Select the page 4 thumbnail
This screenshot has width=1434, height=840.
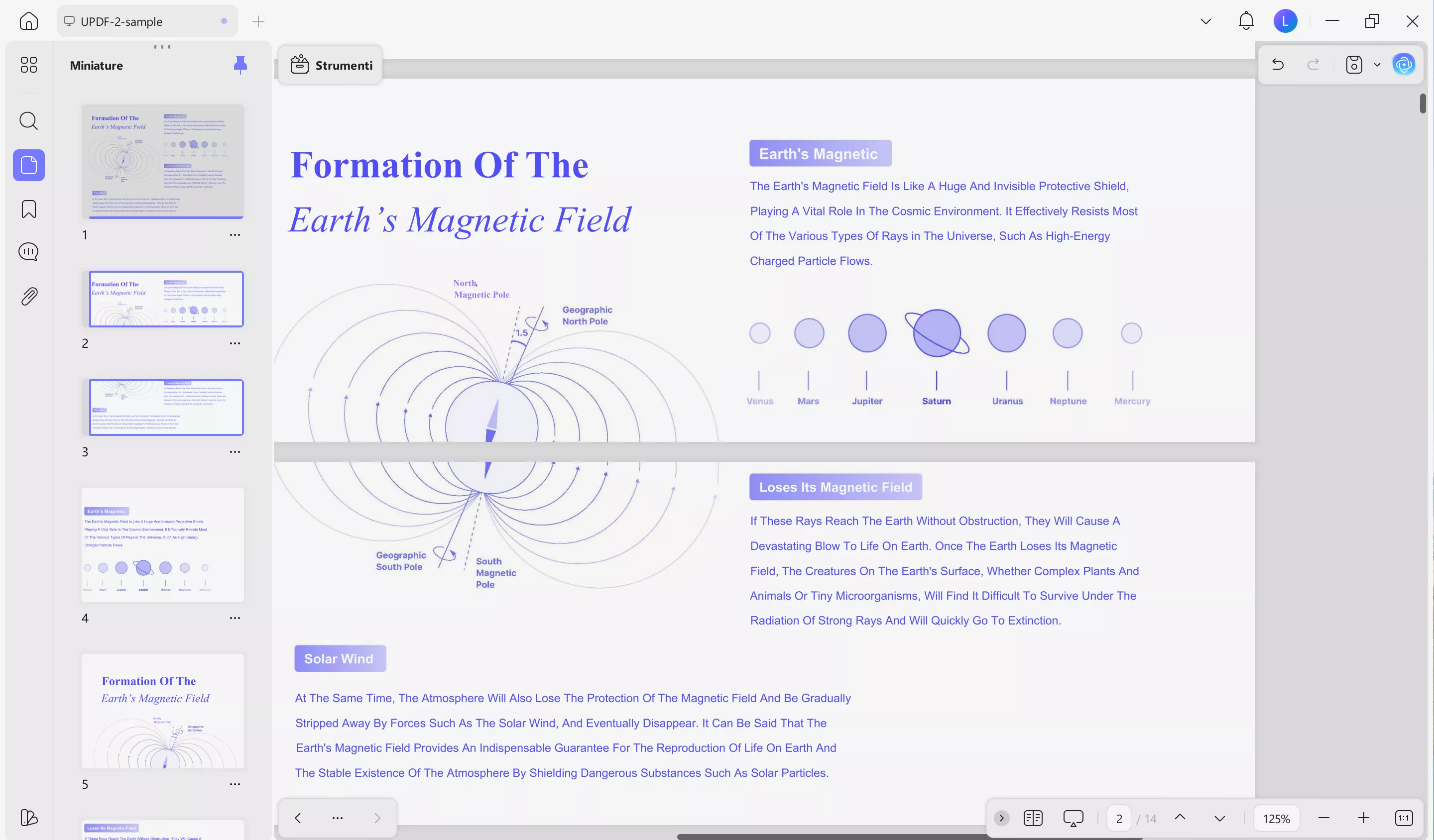point(162,544)
